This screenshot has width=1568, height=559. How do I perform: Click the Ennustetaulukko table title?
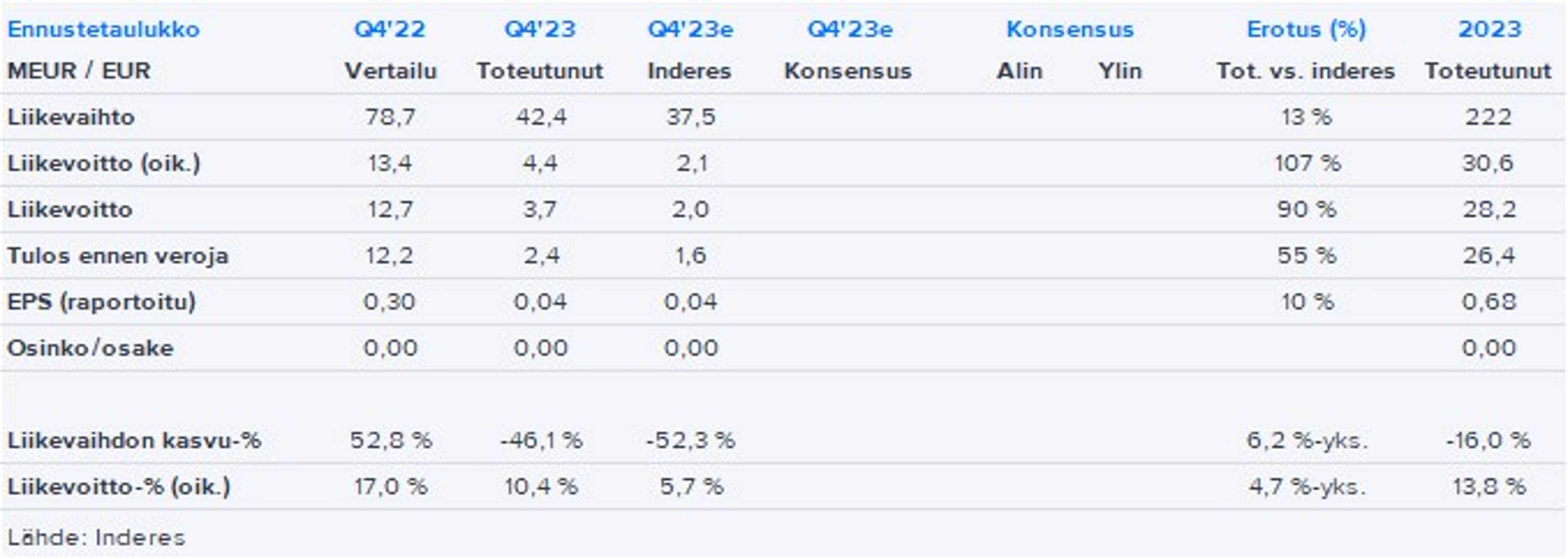[x=103, y=29]
